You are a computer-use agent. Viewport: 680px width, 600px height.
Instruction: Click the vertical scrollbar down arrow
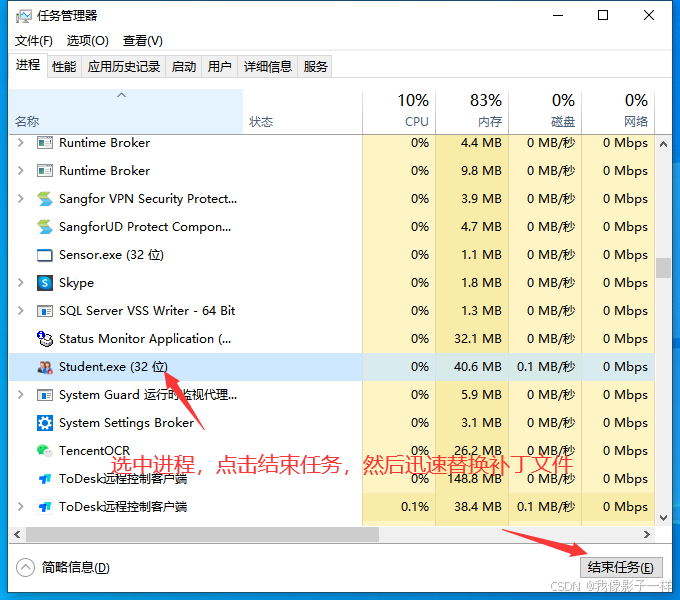[x=664, y=518]
